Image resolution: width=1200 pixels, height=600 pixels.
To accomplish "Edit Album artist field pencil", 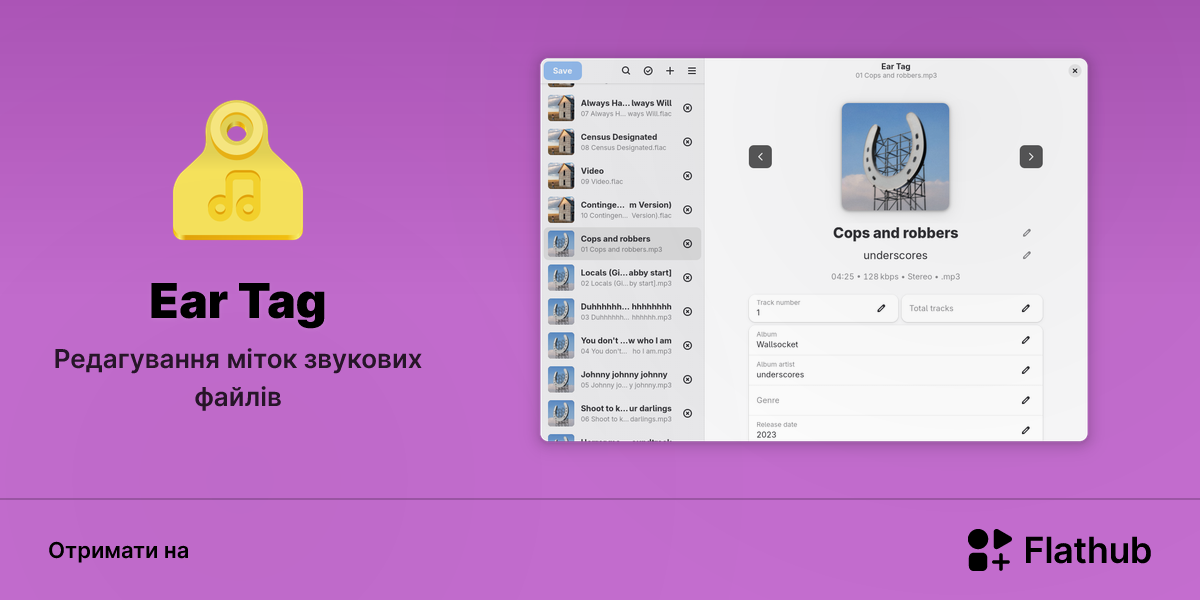I will [1025, 370].
